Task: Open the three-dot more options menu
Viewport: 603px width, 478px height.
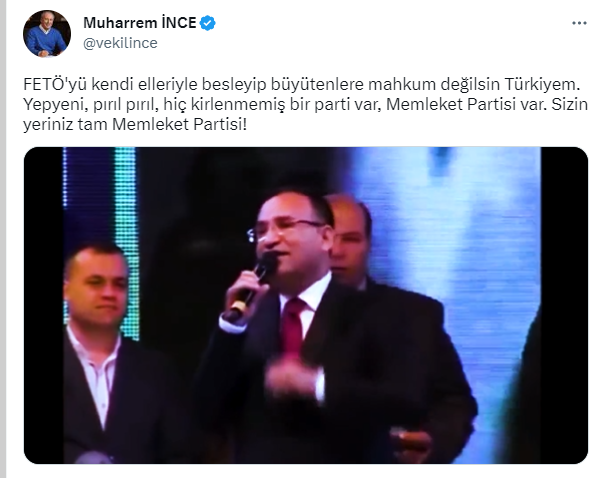Action: tap(579, 23)
